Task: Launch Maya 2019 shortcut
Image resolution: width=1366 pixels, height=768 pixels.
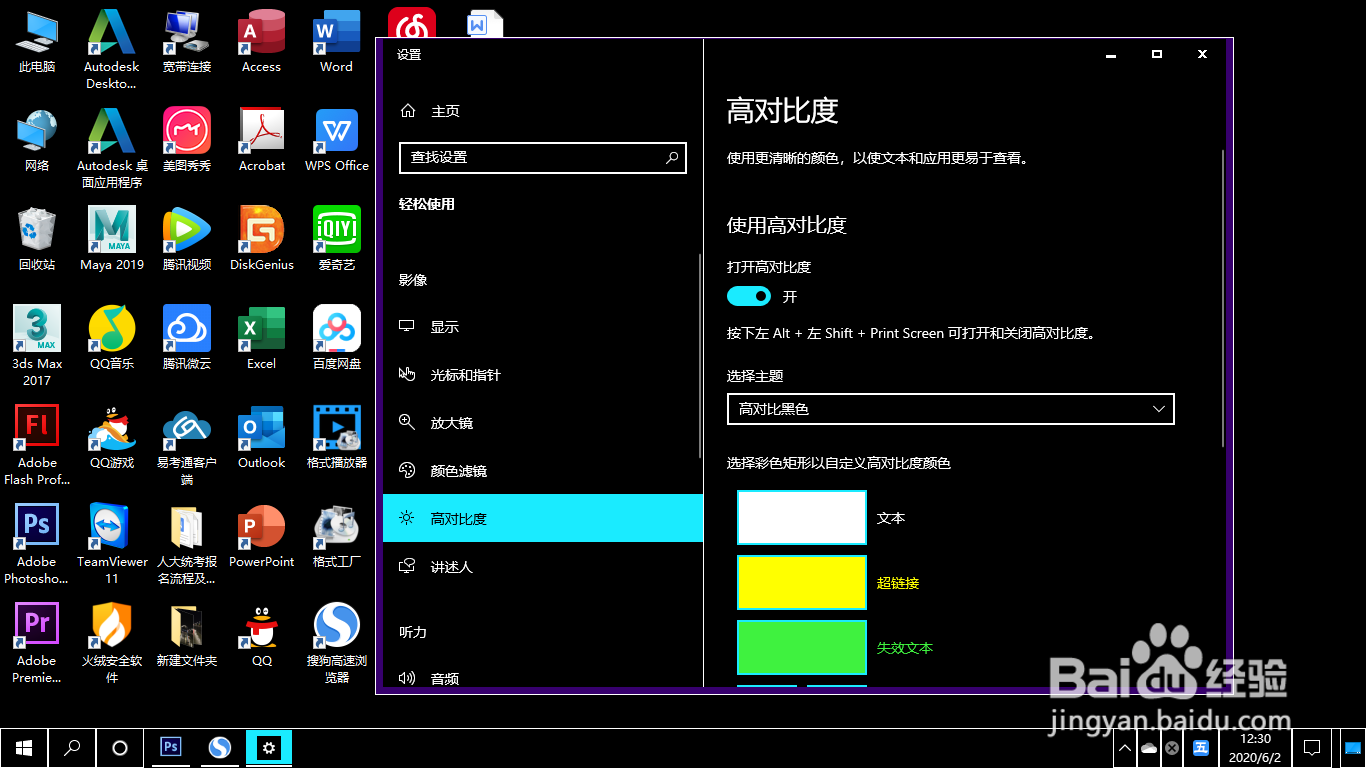Action: click(112, 239)
